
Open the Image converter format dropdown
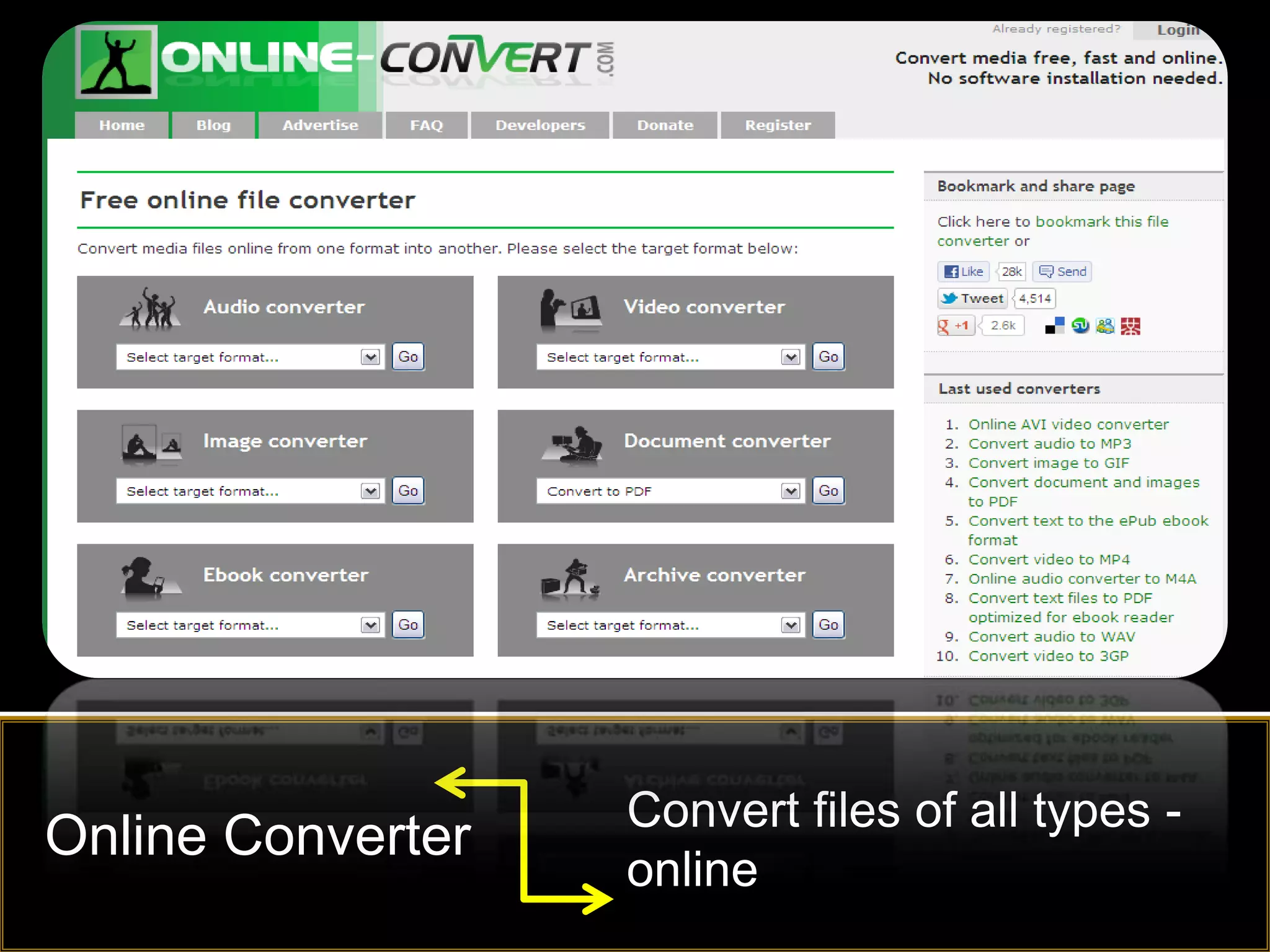tap(251, 491)
